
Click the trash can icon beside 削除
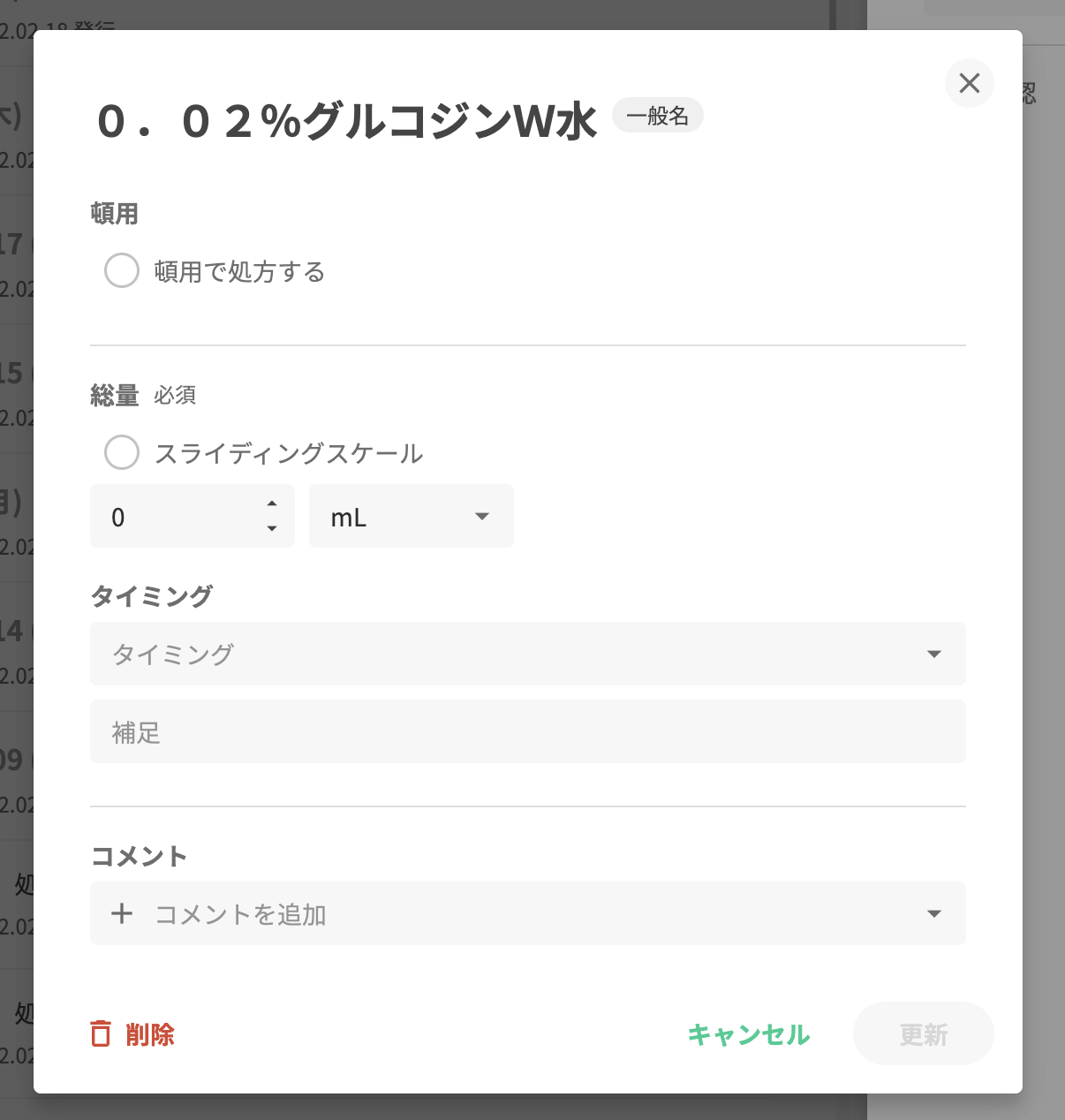(x=102, y=1033)
